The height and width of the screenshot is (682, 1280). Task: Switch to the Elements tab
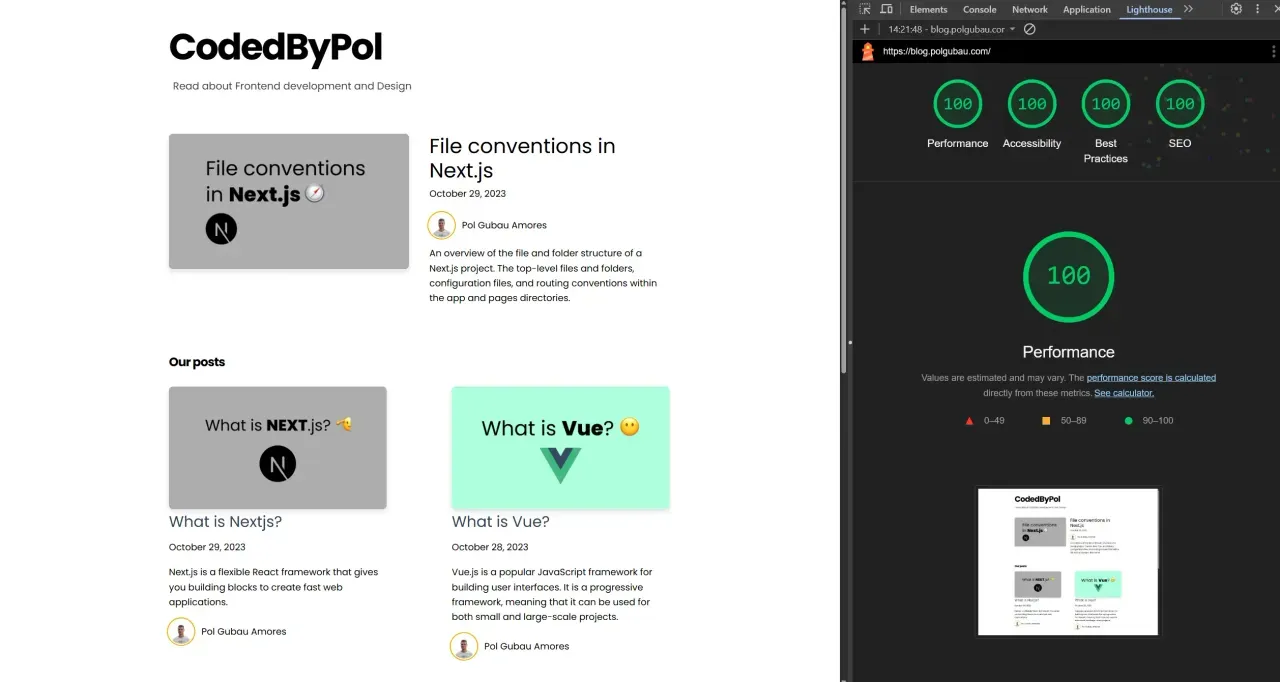[x=928, y=10]
